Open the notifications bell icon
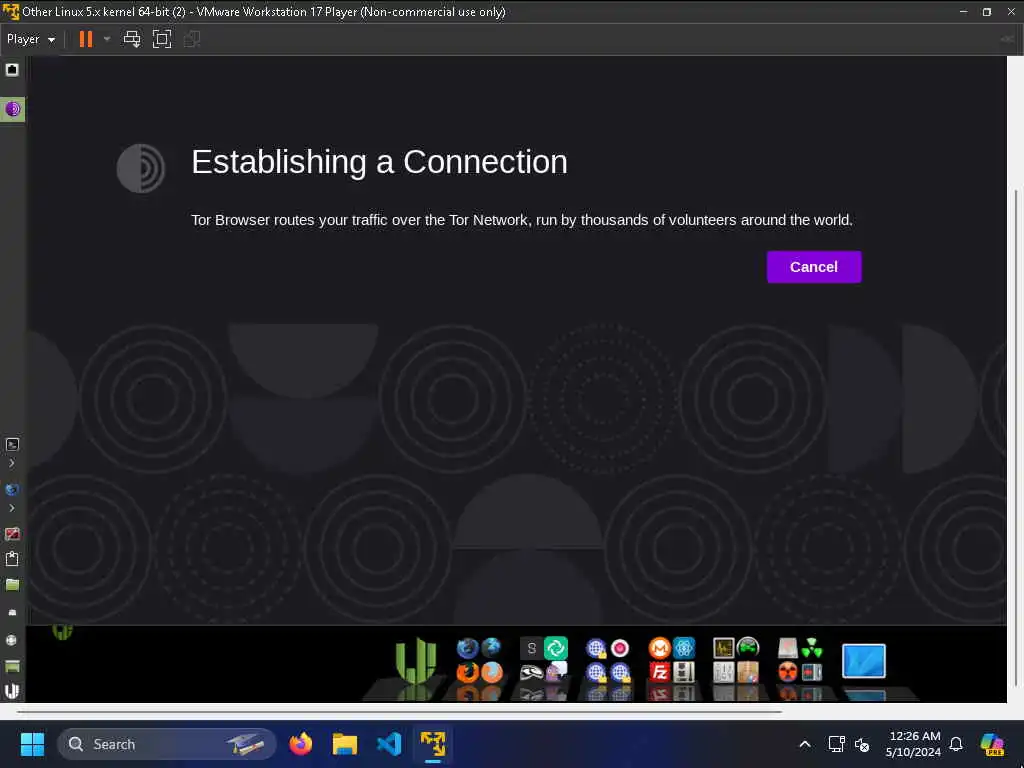The height and width of the screenshot is (768, 1024). tap(956, 744)
